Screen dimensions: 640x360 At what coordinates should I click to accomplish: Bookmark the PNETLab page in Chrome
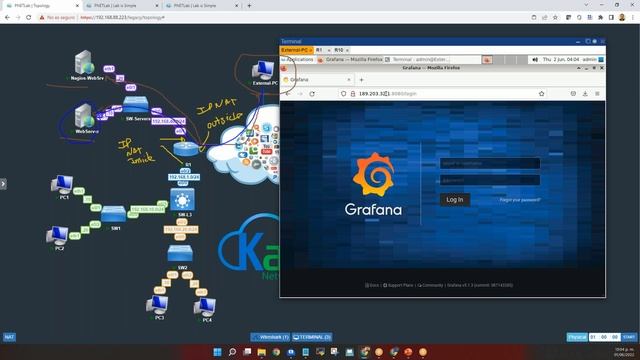pos(555,18)
